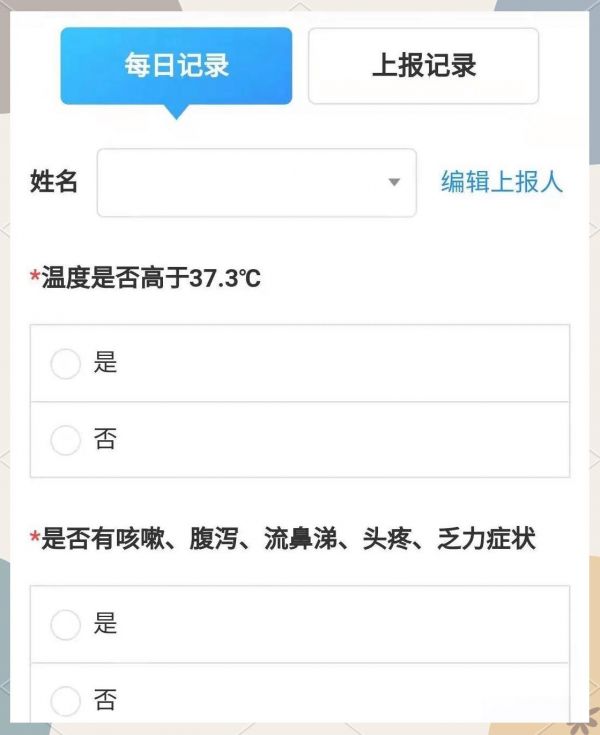Select 是 radio for cough symptoms question
This screenshot has height=735, width=600.
coord(66,624)
